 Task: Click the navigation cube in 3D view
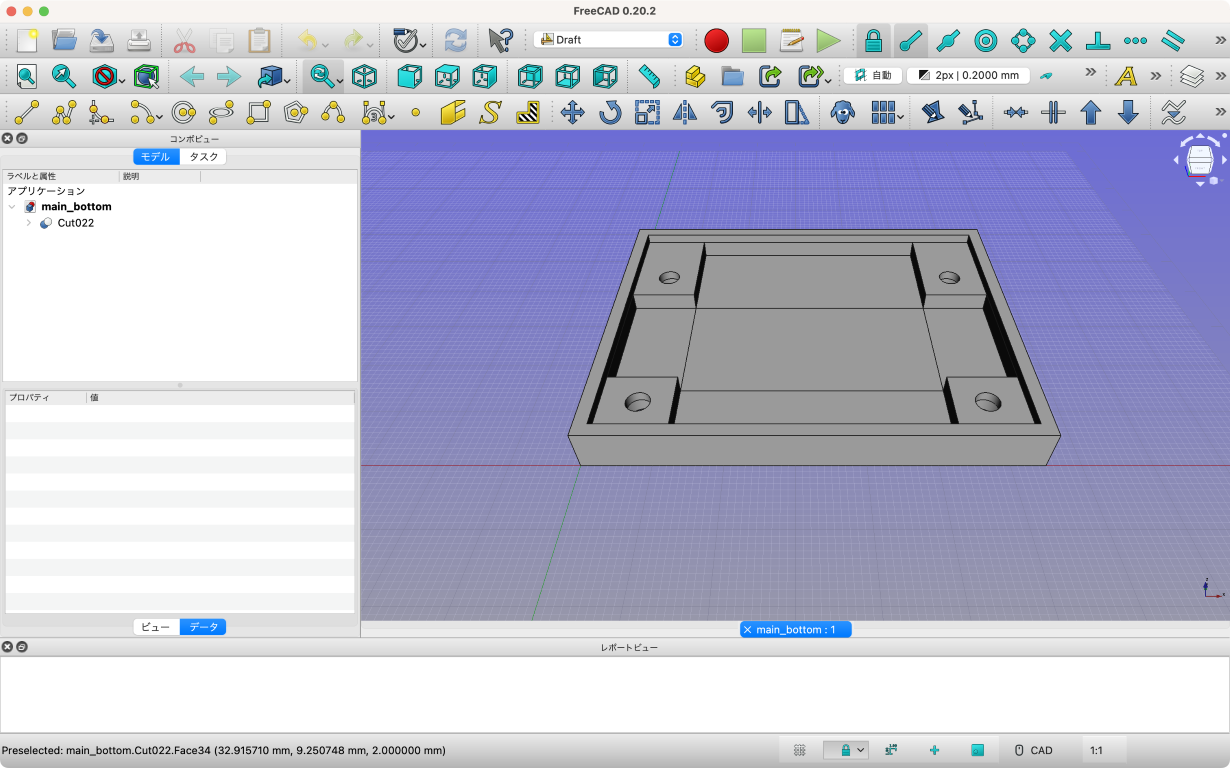click(x=1199, y=160)
